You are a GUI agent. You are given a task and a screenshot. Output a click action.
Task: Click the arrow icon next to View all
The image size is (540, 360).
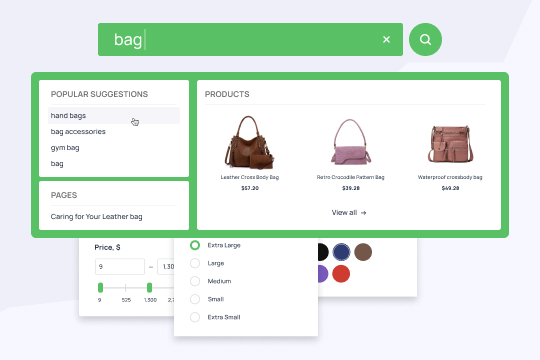pyautogui.click(x=363, y=213)
